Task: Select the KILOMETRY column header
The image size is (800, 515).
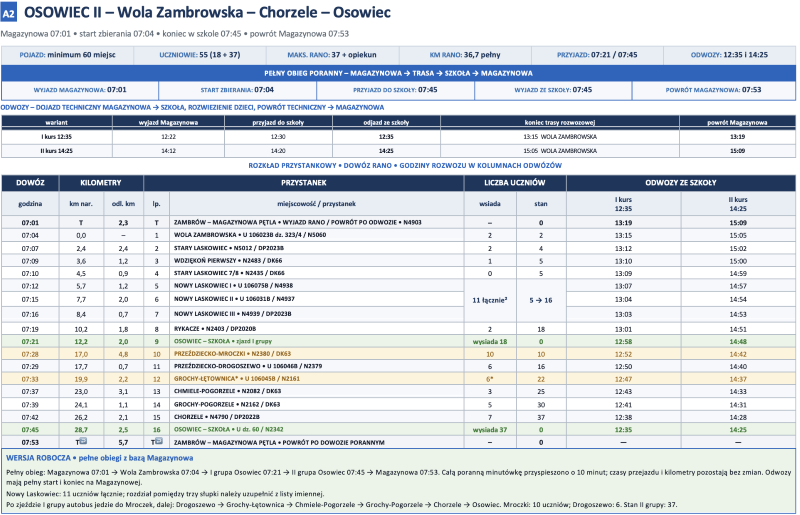Action: point(101,183)
